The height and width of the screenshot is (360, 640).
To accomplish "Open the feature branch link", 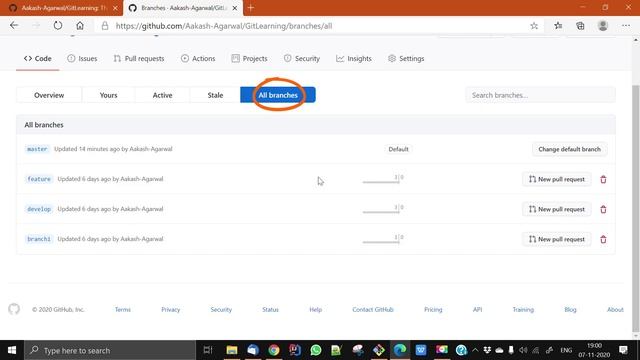I will 39,179.
